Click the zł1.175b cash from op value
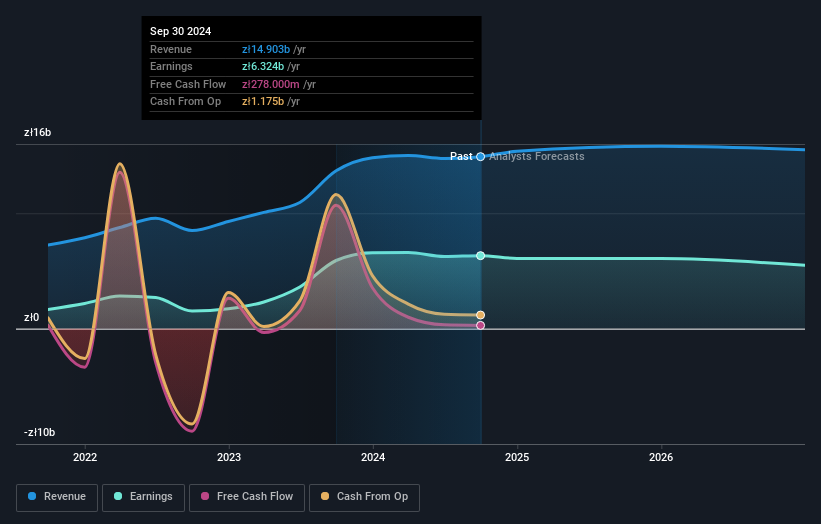821x524 pixels. [263, 102]
